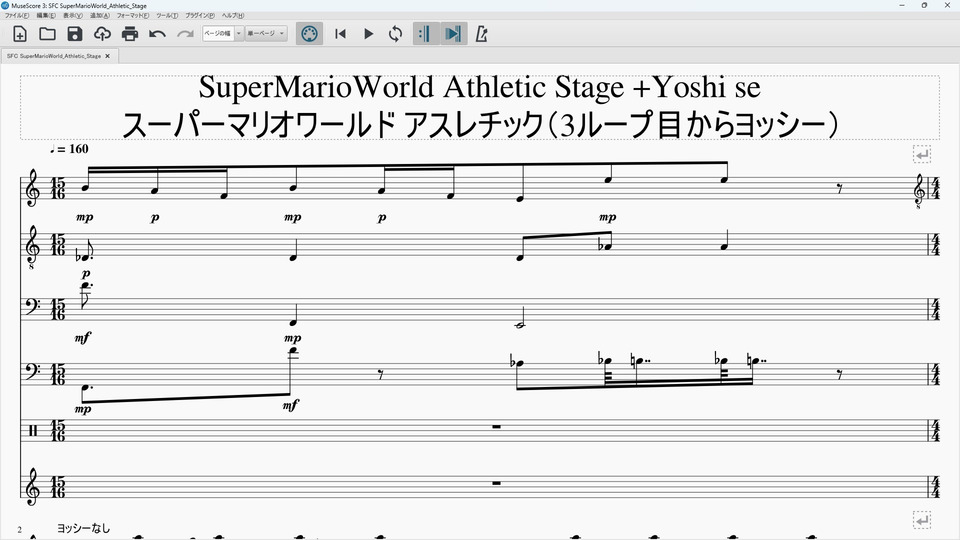Start playback with the Play button
The image size is (960, 540).
click(x=368, y=34)
